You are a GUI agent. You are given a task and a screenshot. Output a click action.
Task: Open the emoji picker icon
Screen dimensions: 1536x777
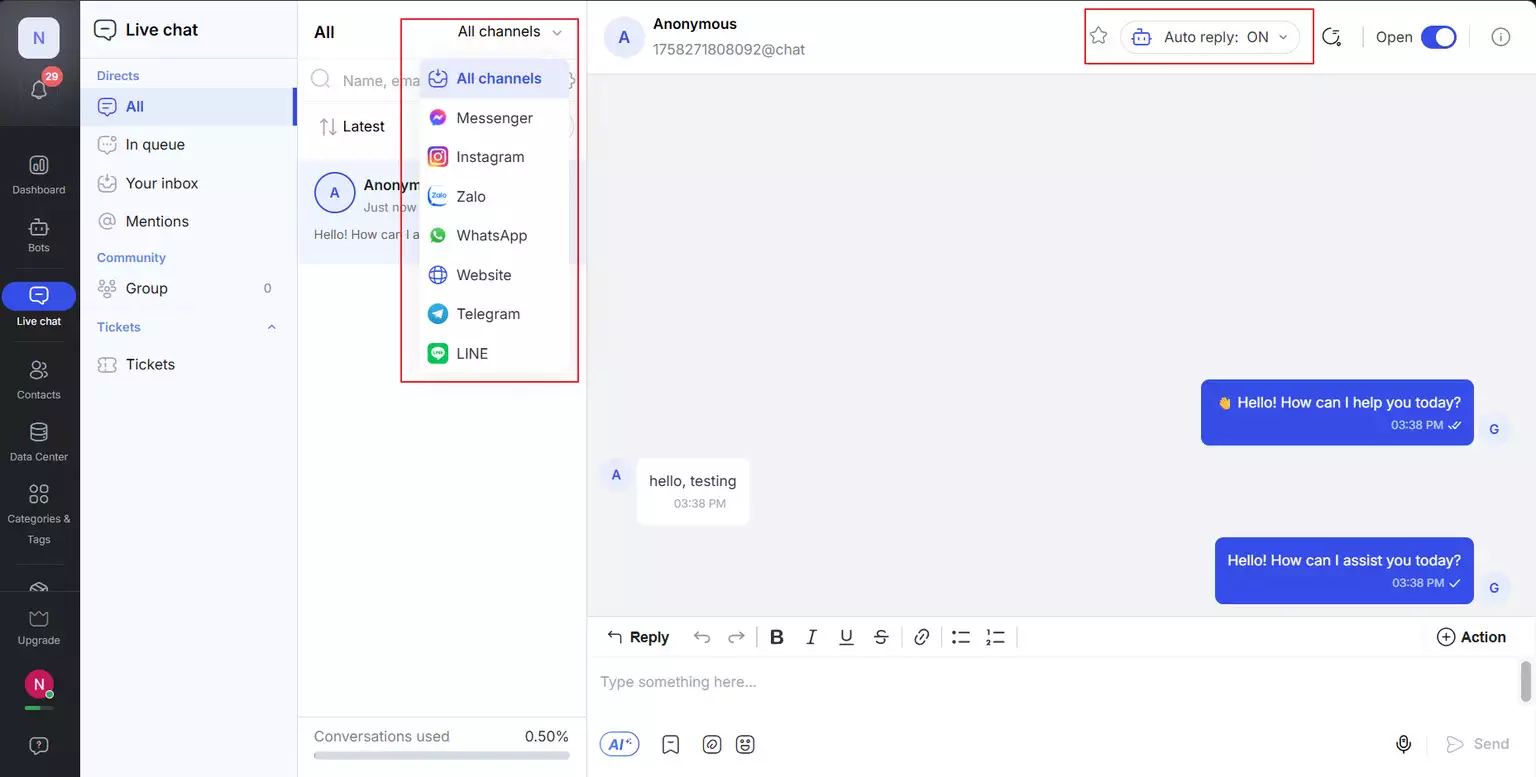click(744, 744)
